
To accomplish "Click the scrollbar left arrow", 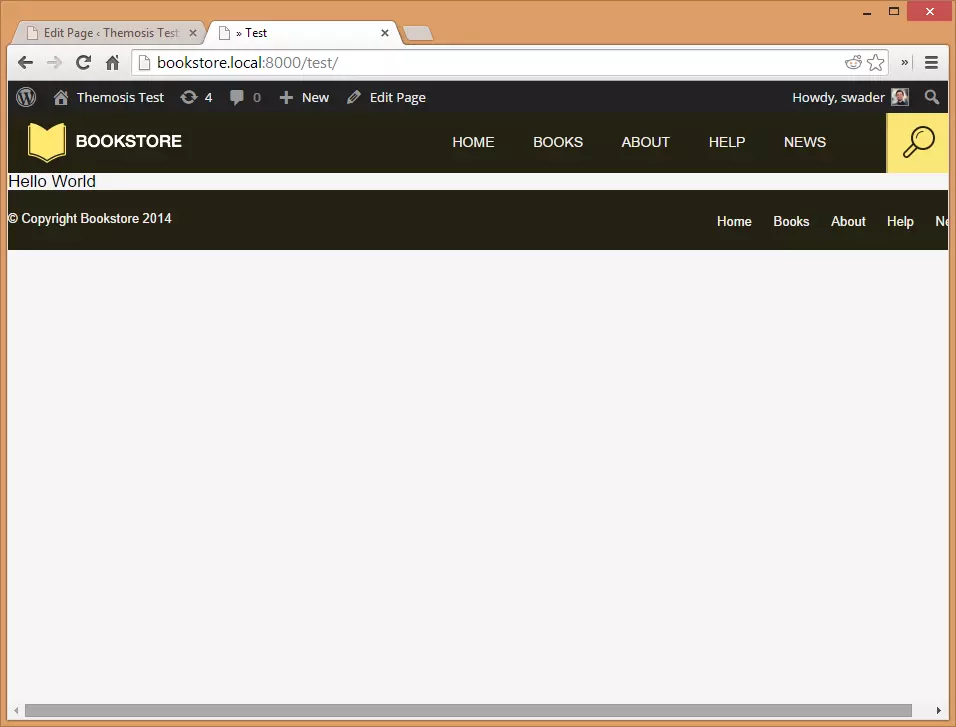I will click(16, 711).
